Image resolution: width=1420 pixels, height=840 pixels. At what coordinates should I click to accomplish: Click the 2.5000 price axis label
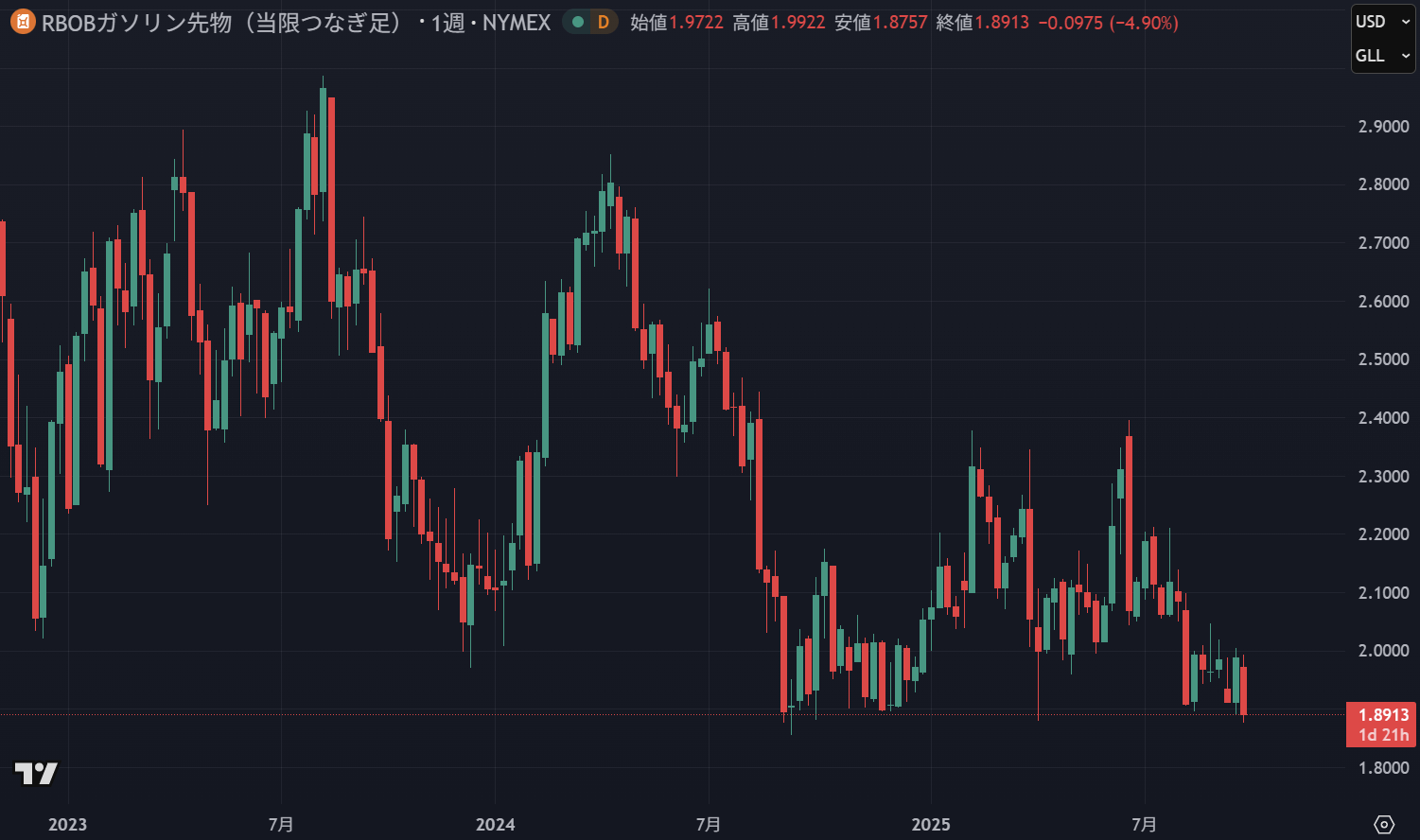point(1382,359)
